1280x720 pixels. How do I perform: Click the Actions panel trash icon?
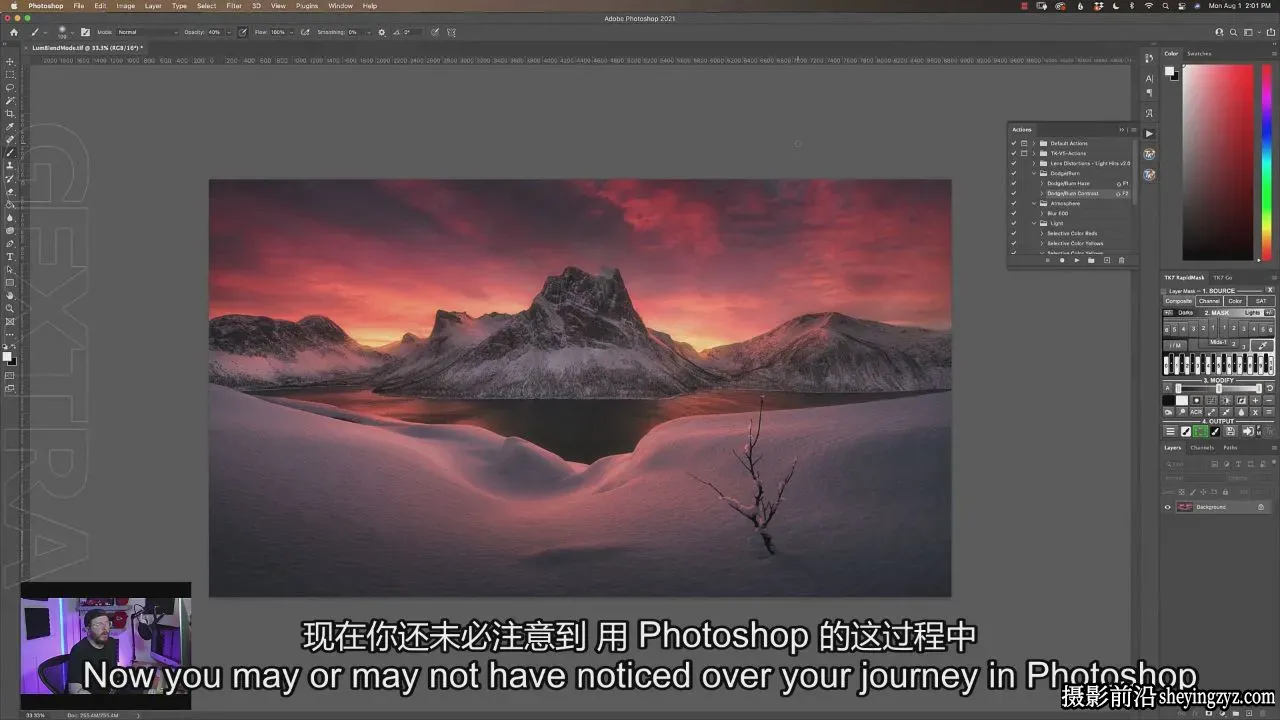(1121, 260)
